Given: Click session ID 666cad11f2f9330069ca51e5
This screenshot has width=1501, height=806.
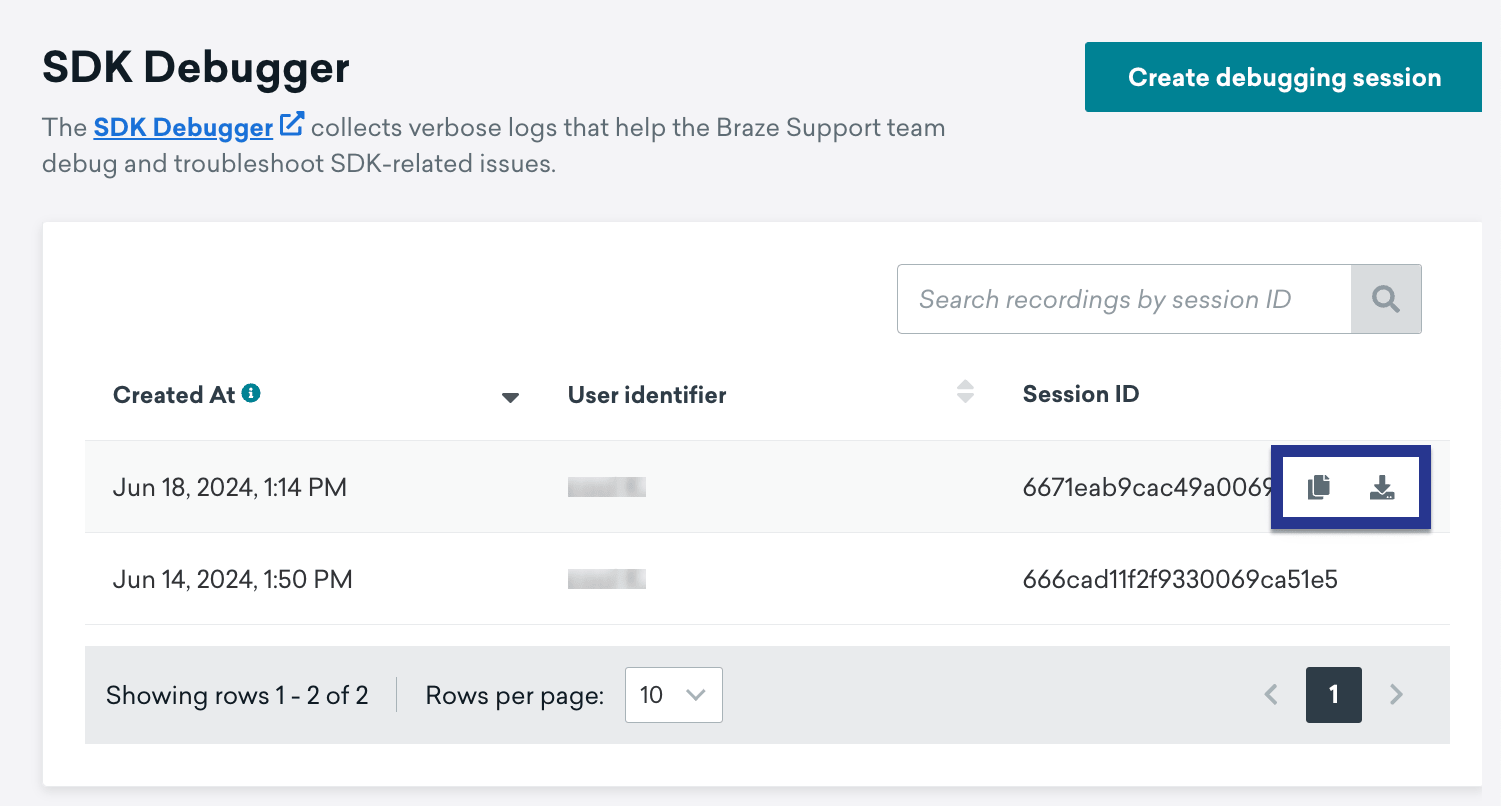Looking at the screenshot, I should (x=1180, y=579).
